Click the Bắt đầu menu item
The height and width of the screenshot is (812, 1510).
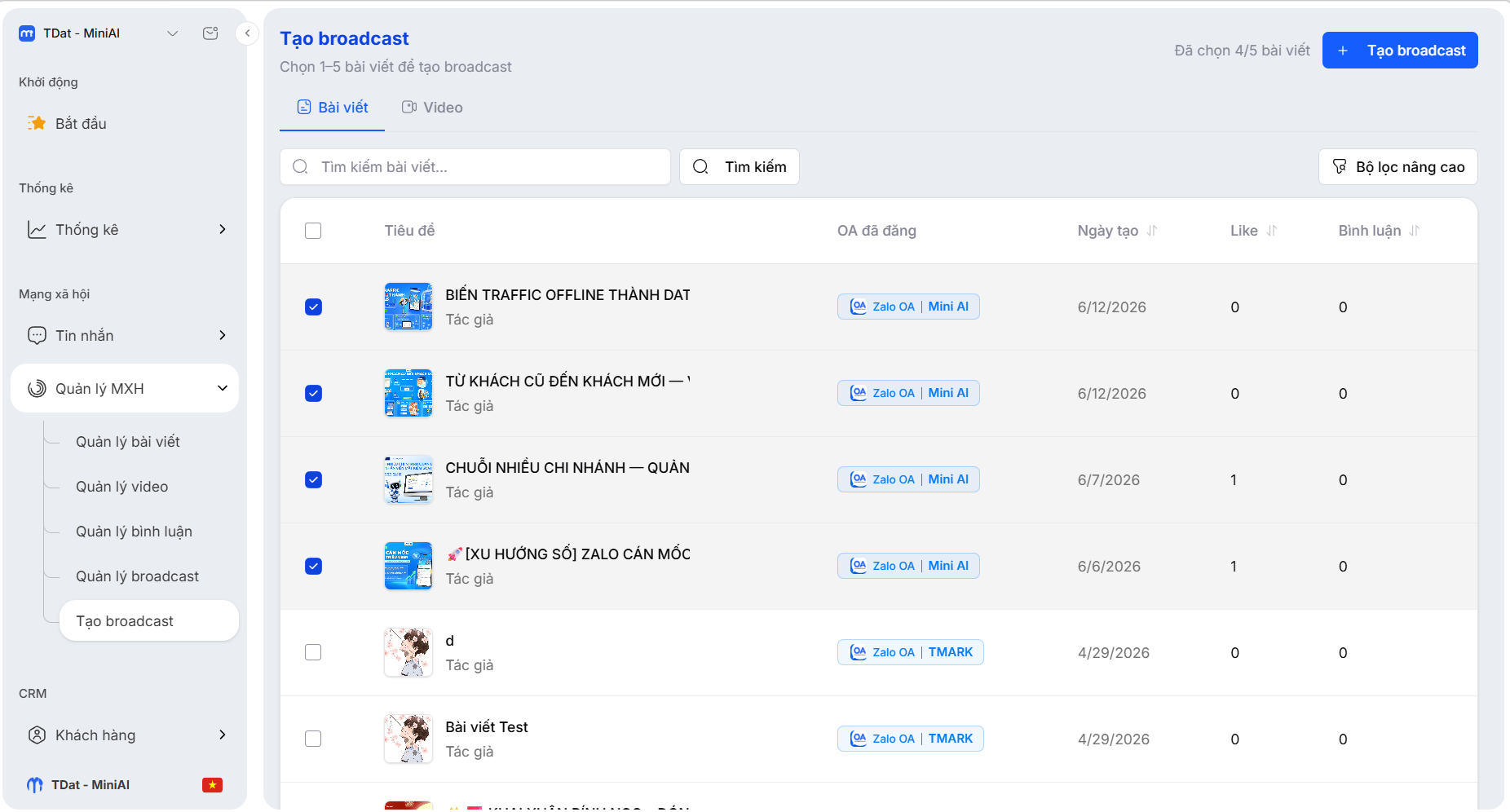click(x=81, y=124)
